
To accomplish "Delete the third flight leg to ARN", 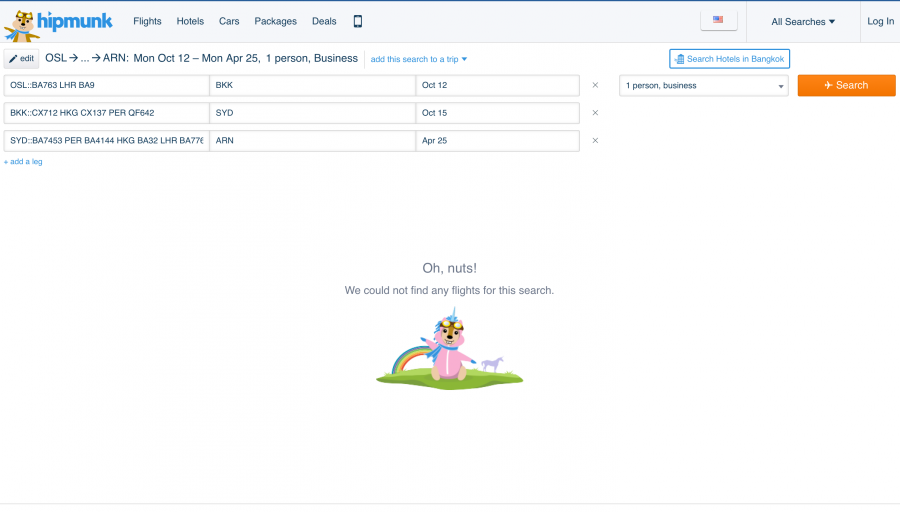I will point(595,141).
